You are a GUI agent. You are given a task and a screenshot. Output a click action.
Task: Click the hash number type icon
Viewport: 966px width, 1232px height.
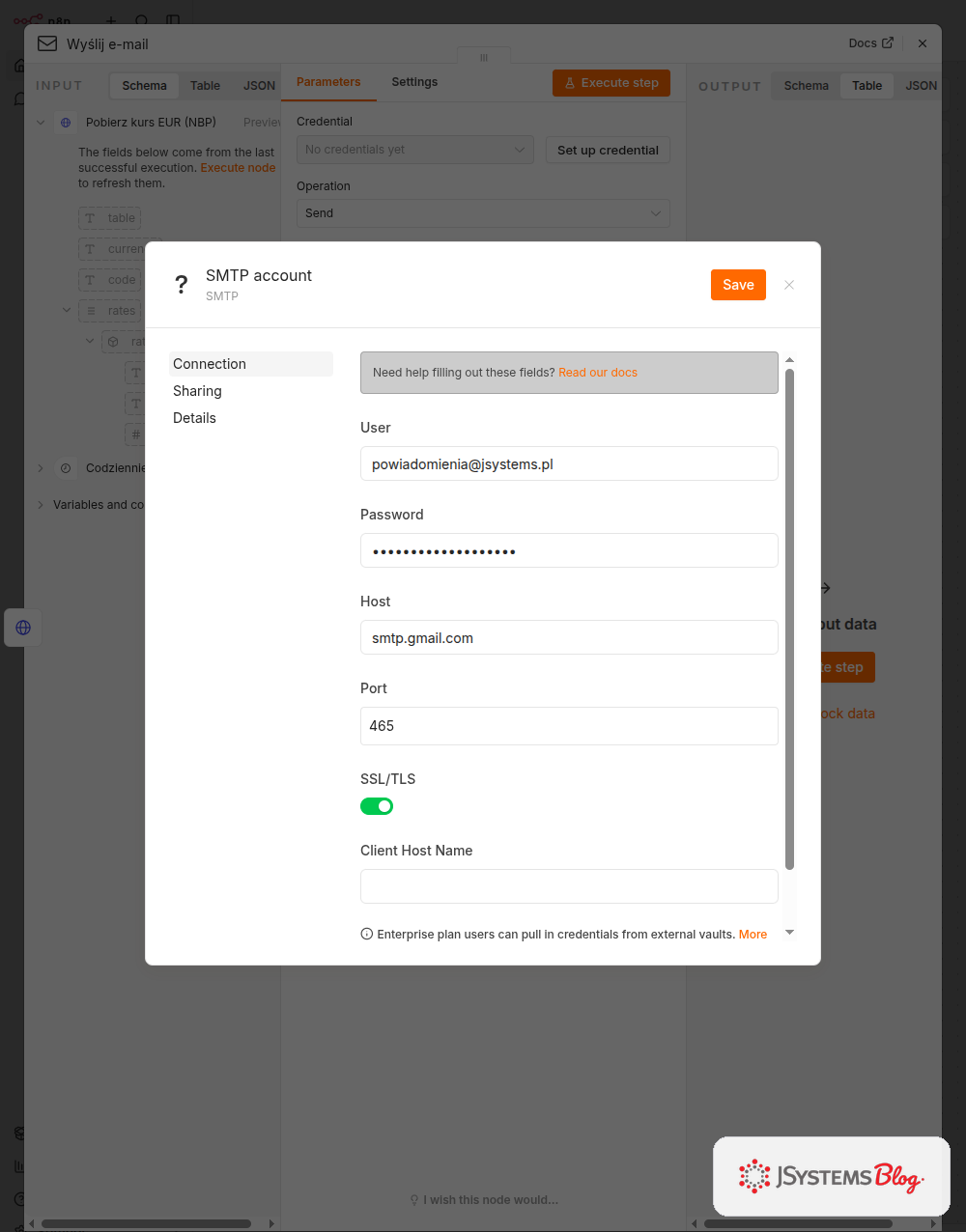click(135, 434)
